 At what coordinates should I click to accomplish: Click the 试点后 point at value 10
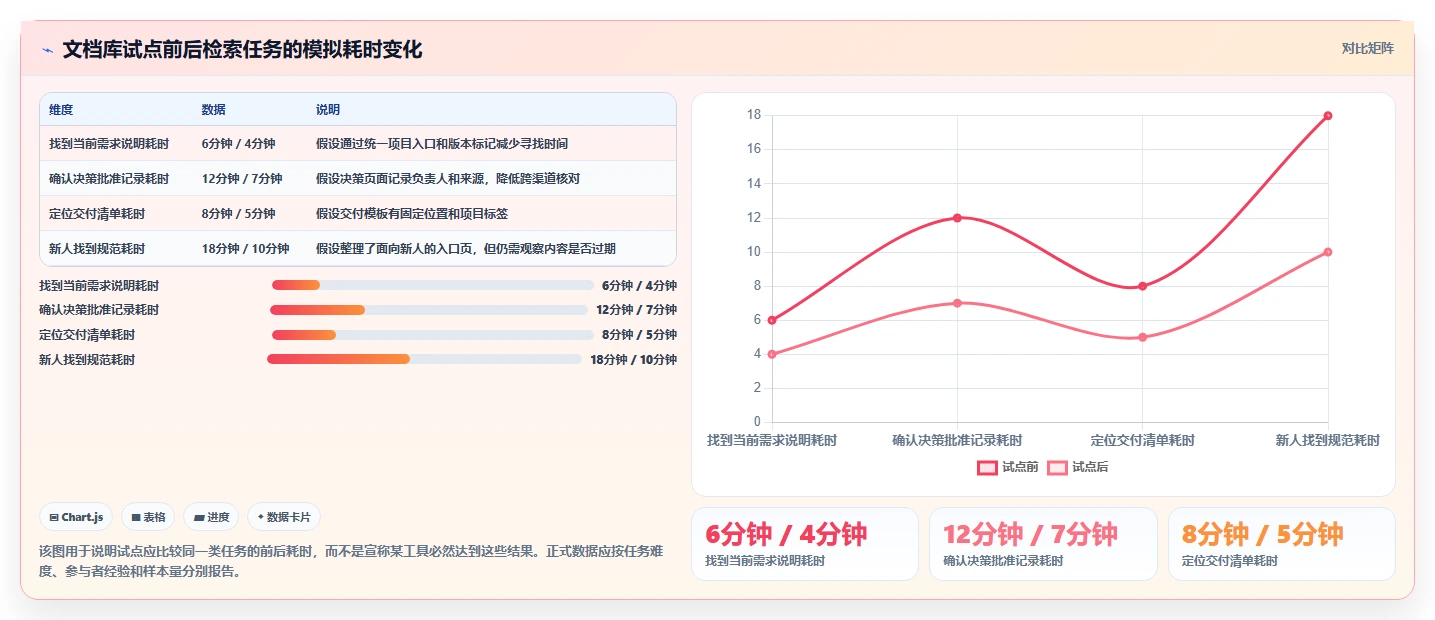tap(1328, 252)
